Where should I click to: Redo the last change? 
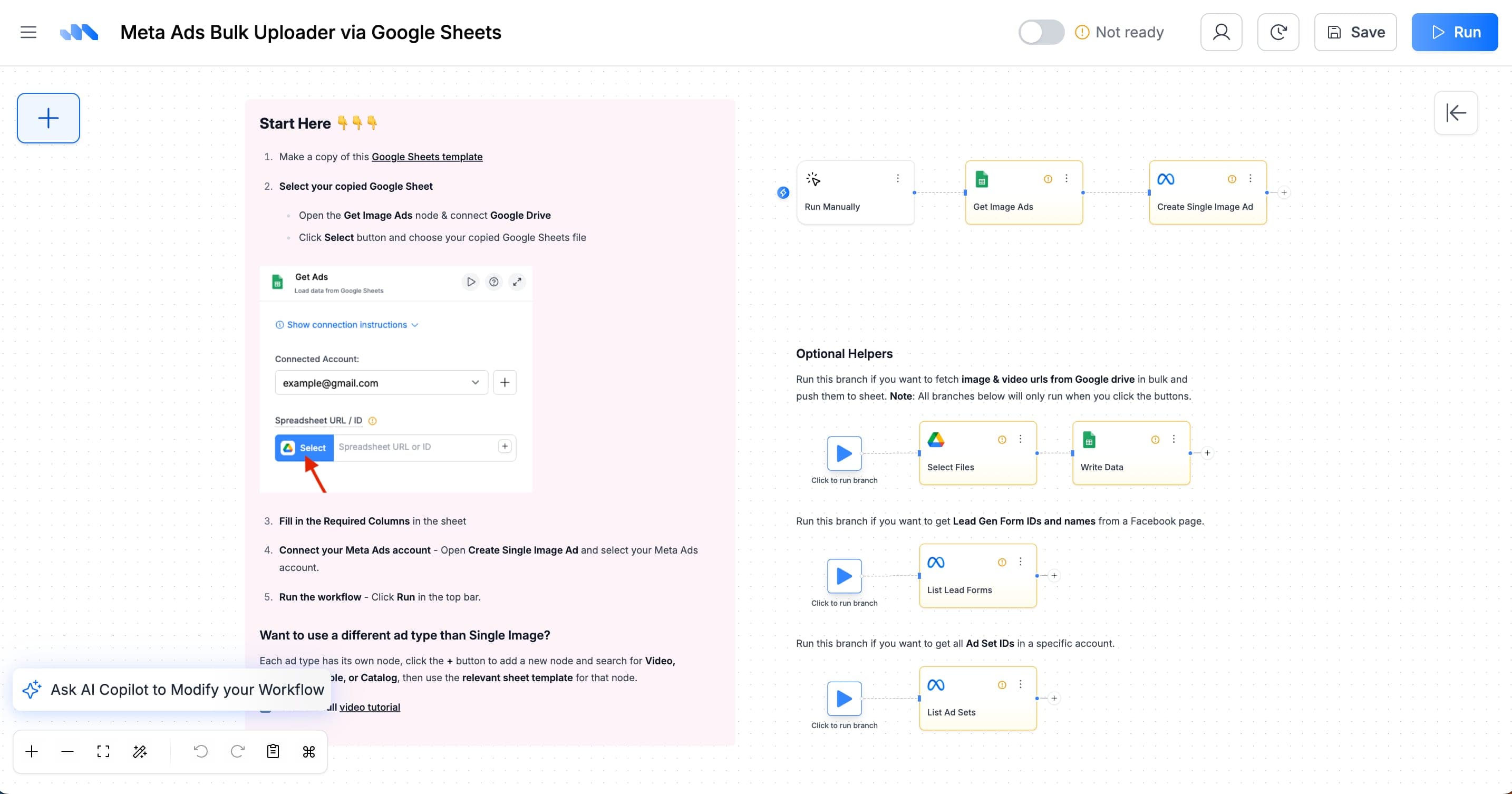point(237,751)
